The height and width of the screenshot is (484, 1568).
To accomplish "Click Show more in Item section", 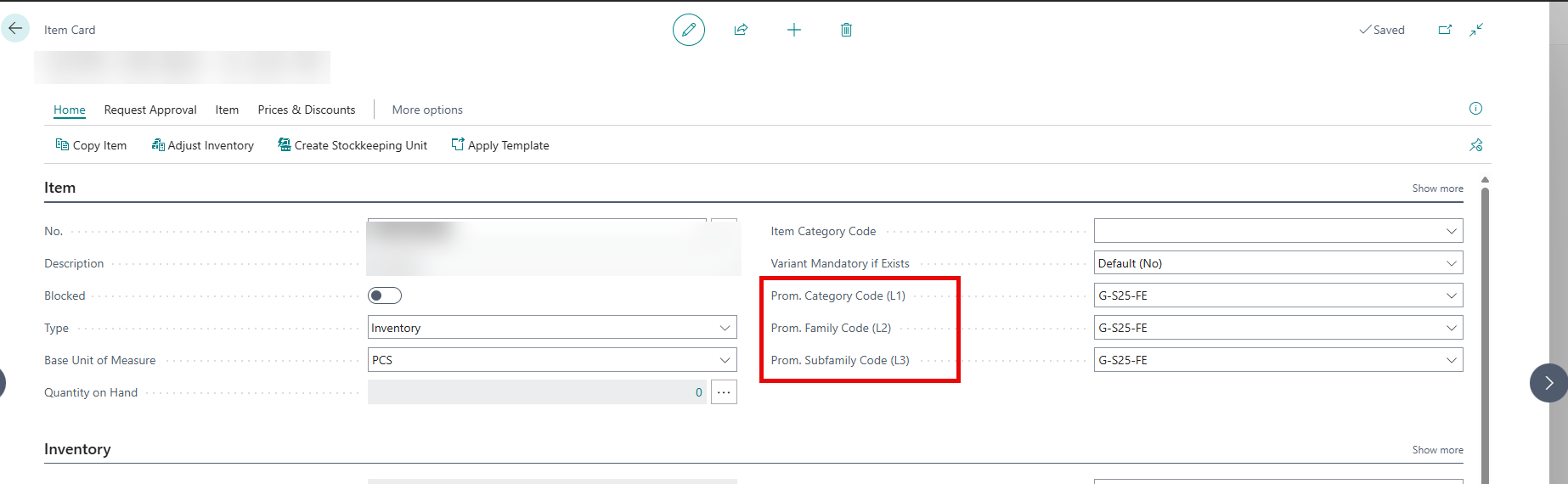I will click(1437, 189).
